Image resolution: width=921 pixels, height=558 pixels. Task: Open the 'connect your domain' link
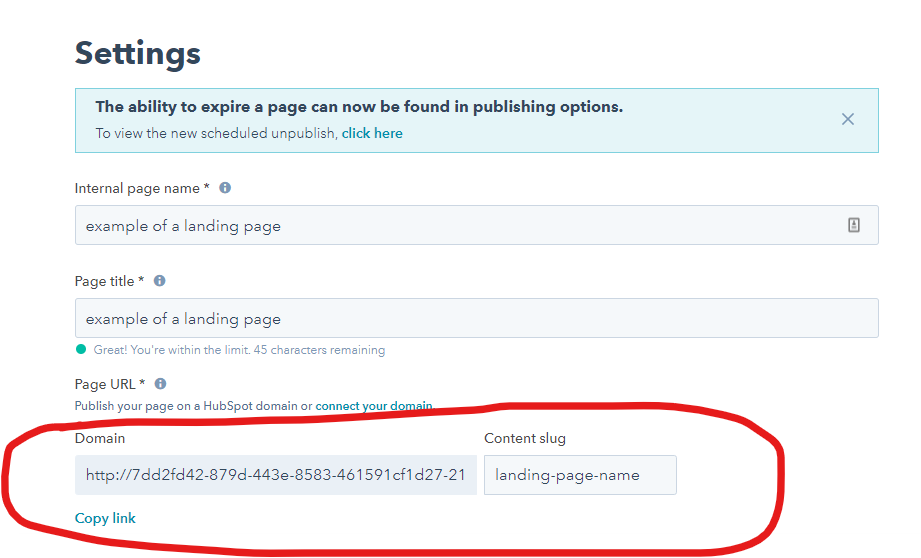374,406
